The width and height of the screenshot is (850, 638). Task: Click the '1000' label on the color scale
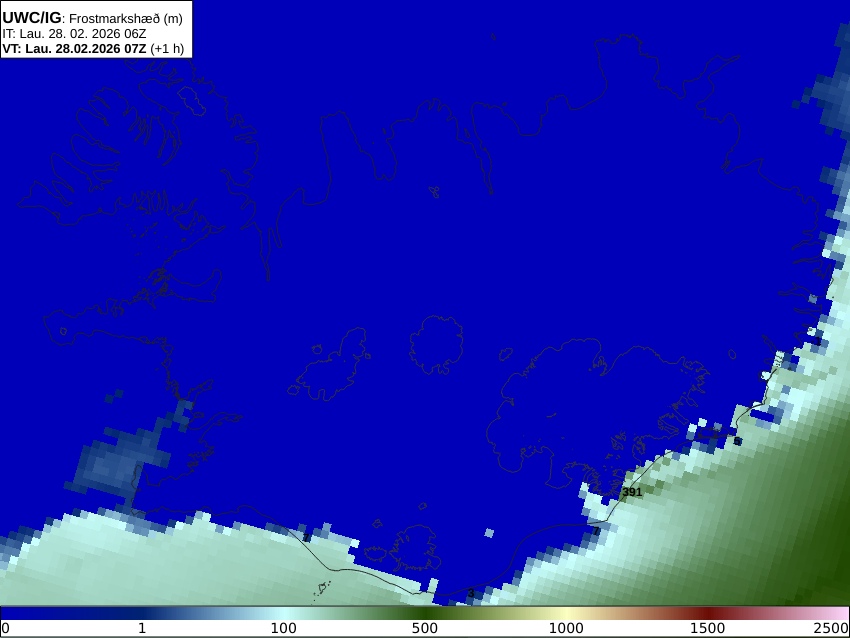[566, 629]
